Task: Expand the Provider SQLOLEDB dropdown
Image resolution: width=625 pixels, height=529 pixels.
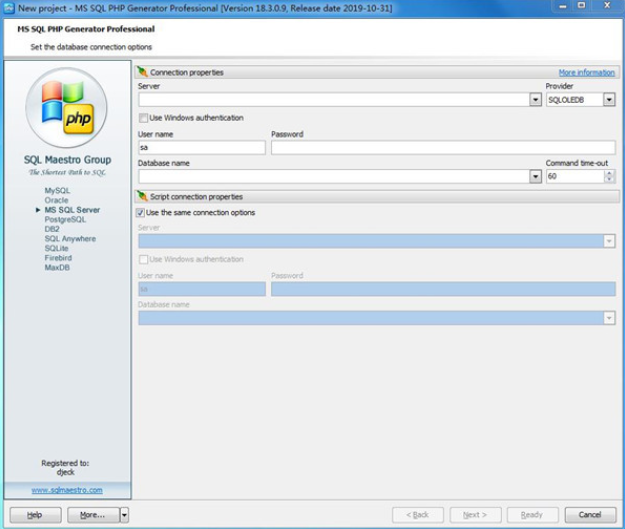Action: tap(609, 100)
